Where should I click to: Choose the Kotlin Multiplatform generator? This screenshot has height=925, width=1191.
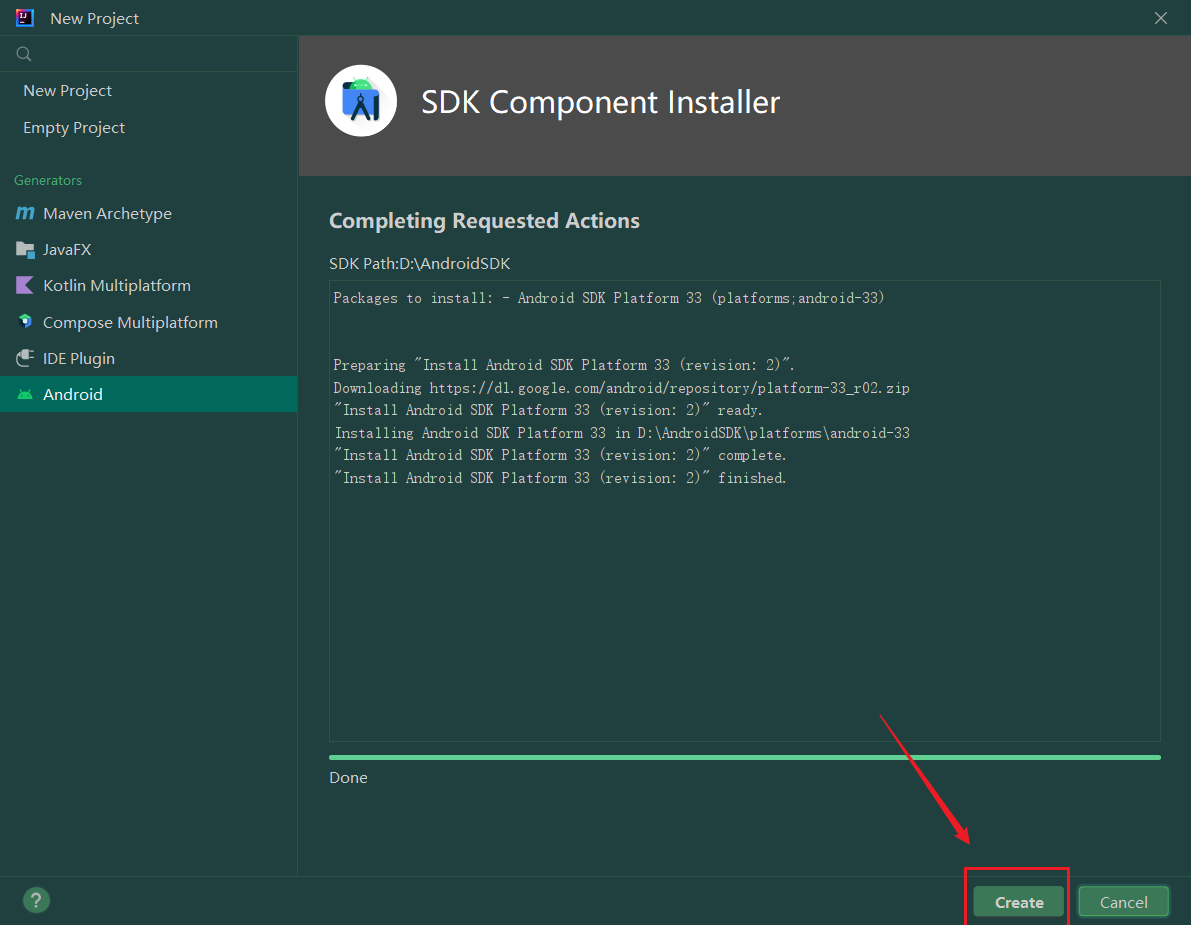click(149, 286)
